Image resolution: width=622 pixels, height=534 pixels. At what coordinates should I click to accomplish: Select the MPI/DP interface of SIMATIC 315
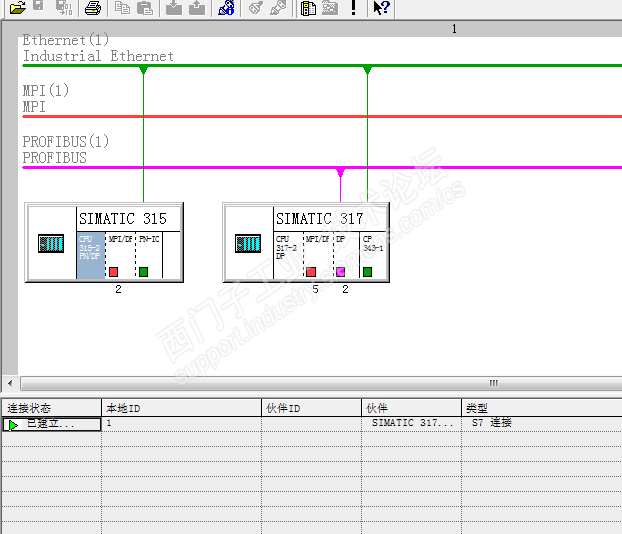(121, 255)
